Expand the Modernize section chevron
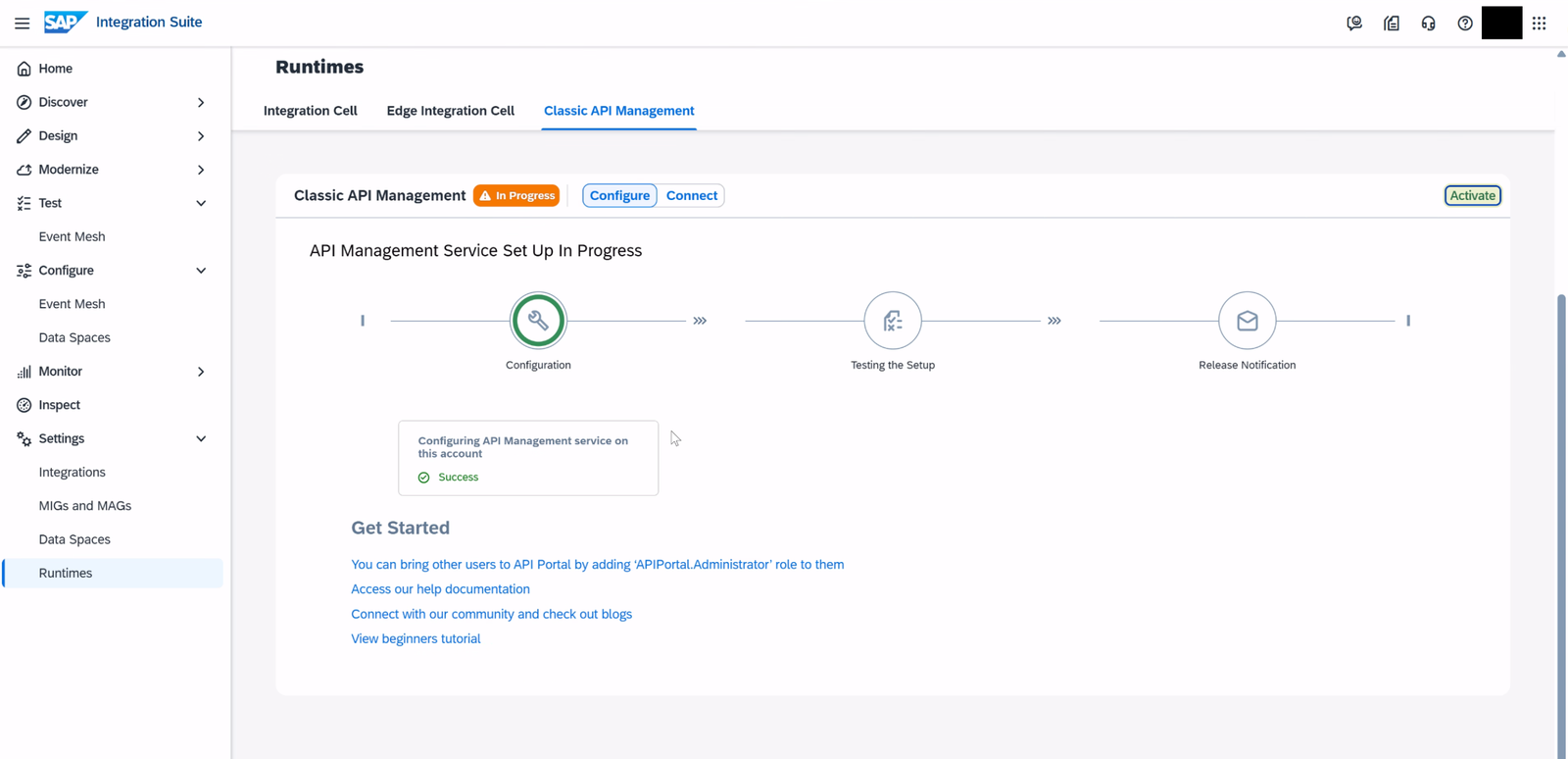 201,170
